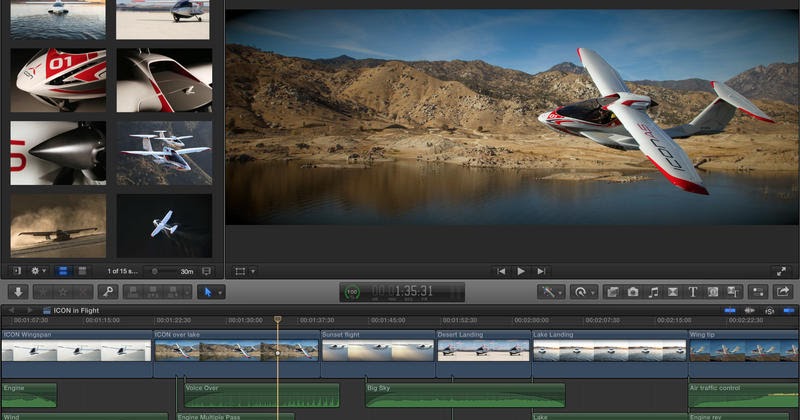The width and height of the screenshot is (800, 420).
Task: Toggle timeline snapping
Action: point(789,310)
